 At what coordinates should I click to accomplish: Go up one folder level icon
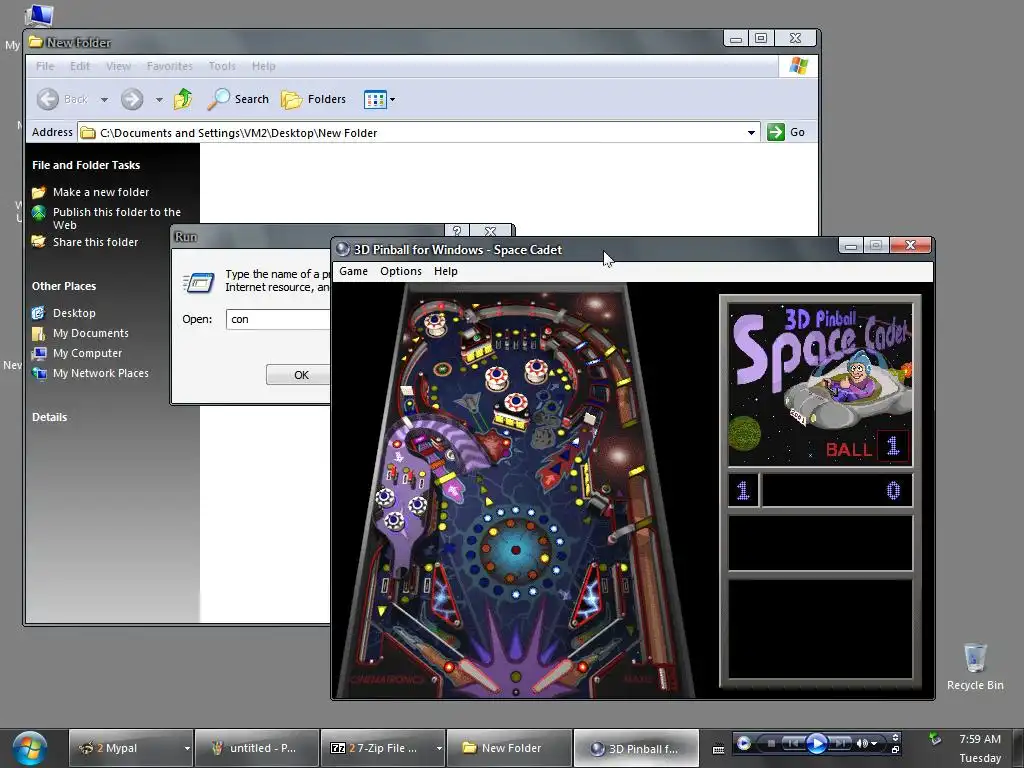183,99
